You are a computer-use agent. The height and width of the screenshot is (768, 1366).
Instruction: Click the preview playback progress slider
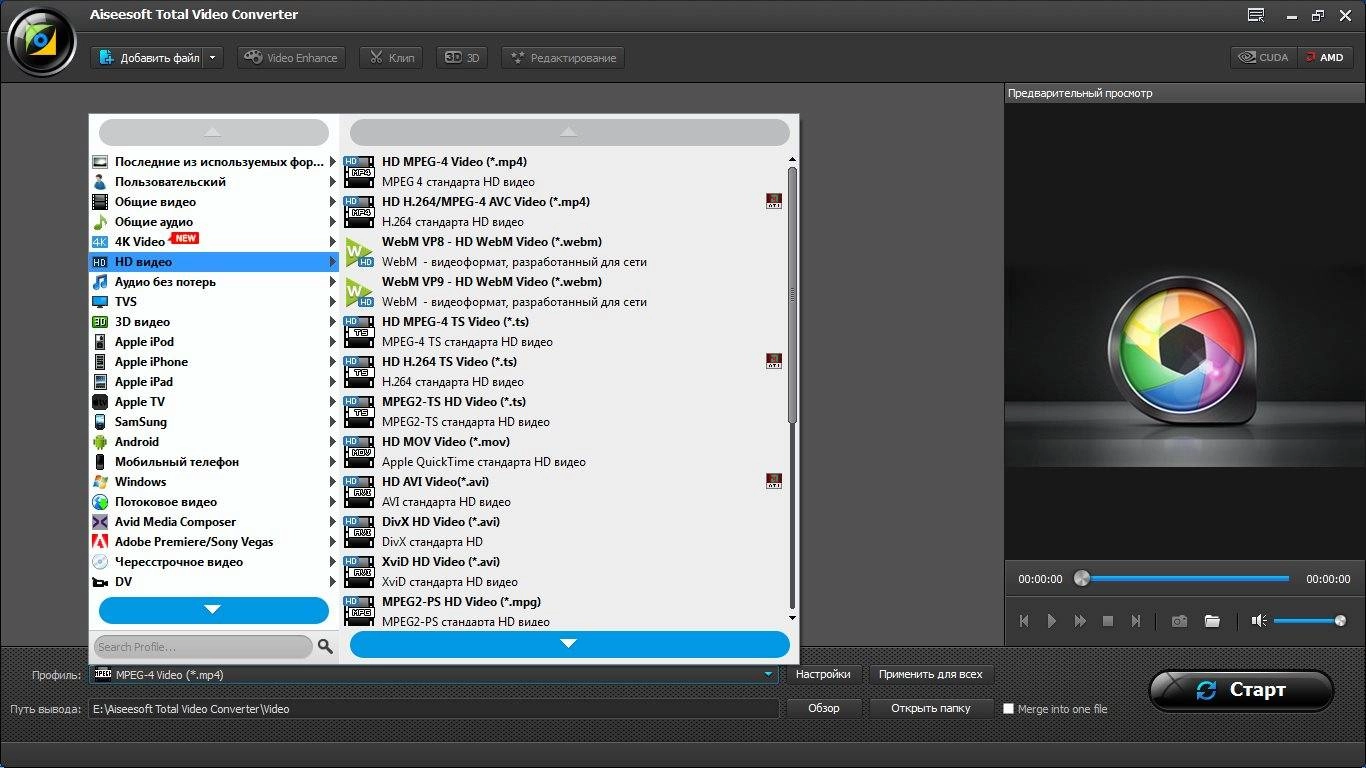coord(1181,578)
